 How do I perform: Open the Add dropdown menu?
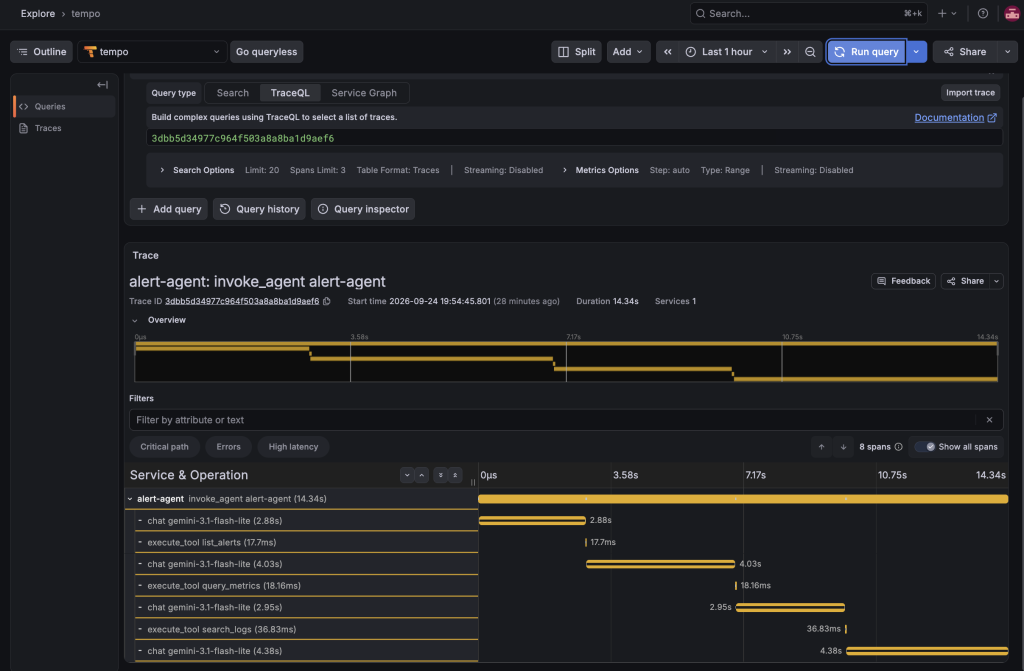coord(628,52)
